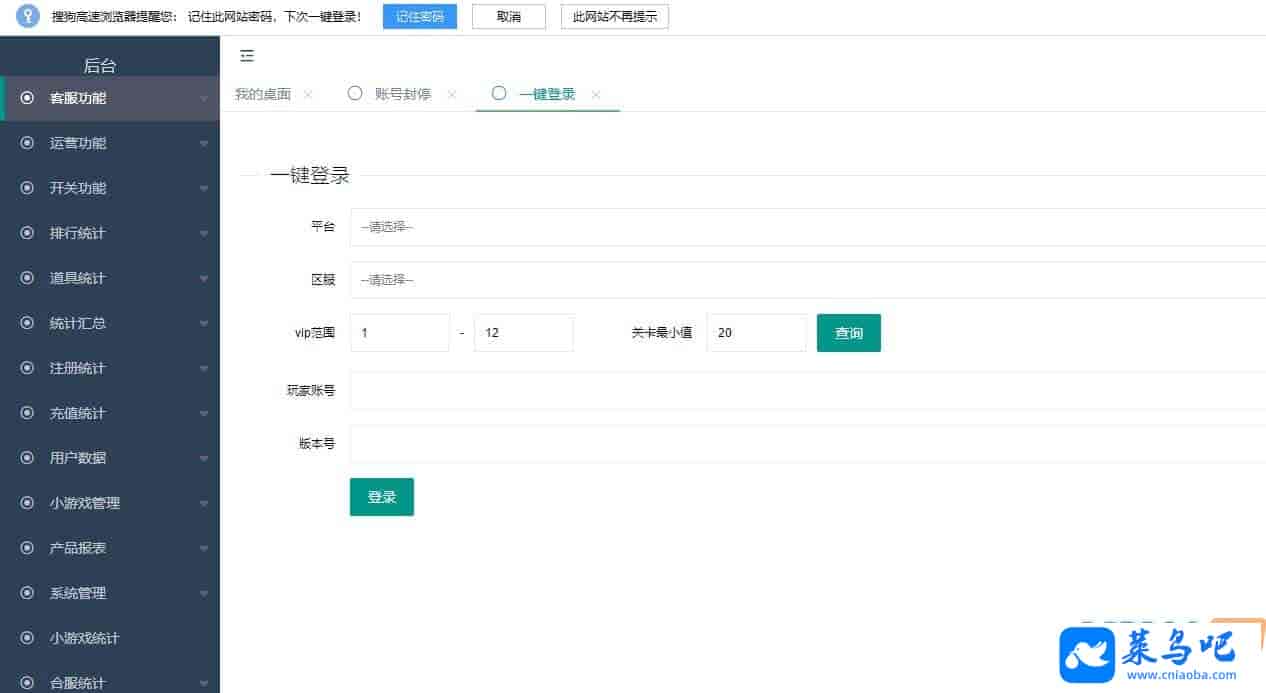Expand the 客服功能 sidebar arrow
Image resolution: width=1266 pixels, height=693 pixels.
click(204, 99)
